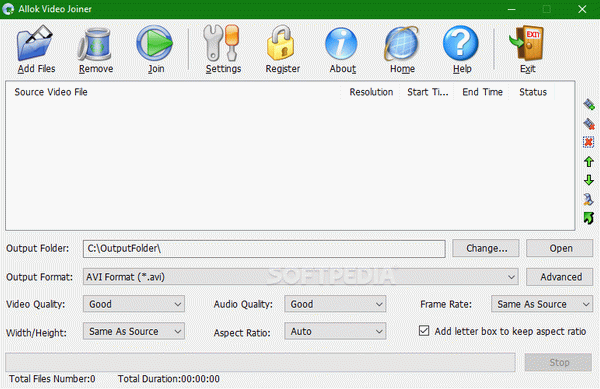Open the Frame Rate dropdown
600x389 pixels.
542,304
